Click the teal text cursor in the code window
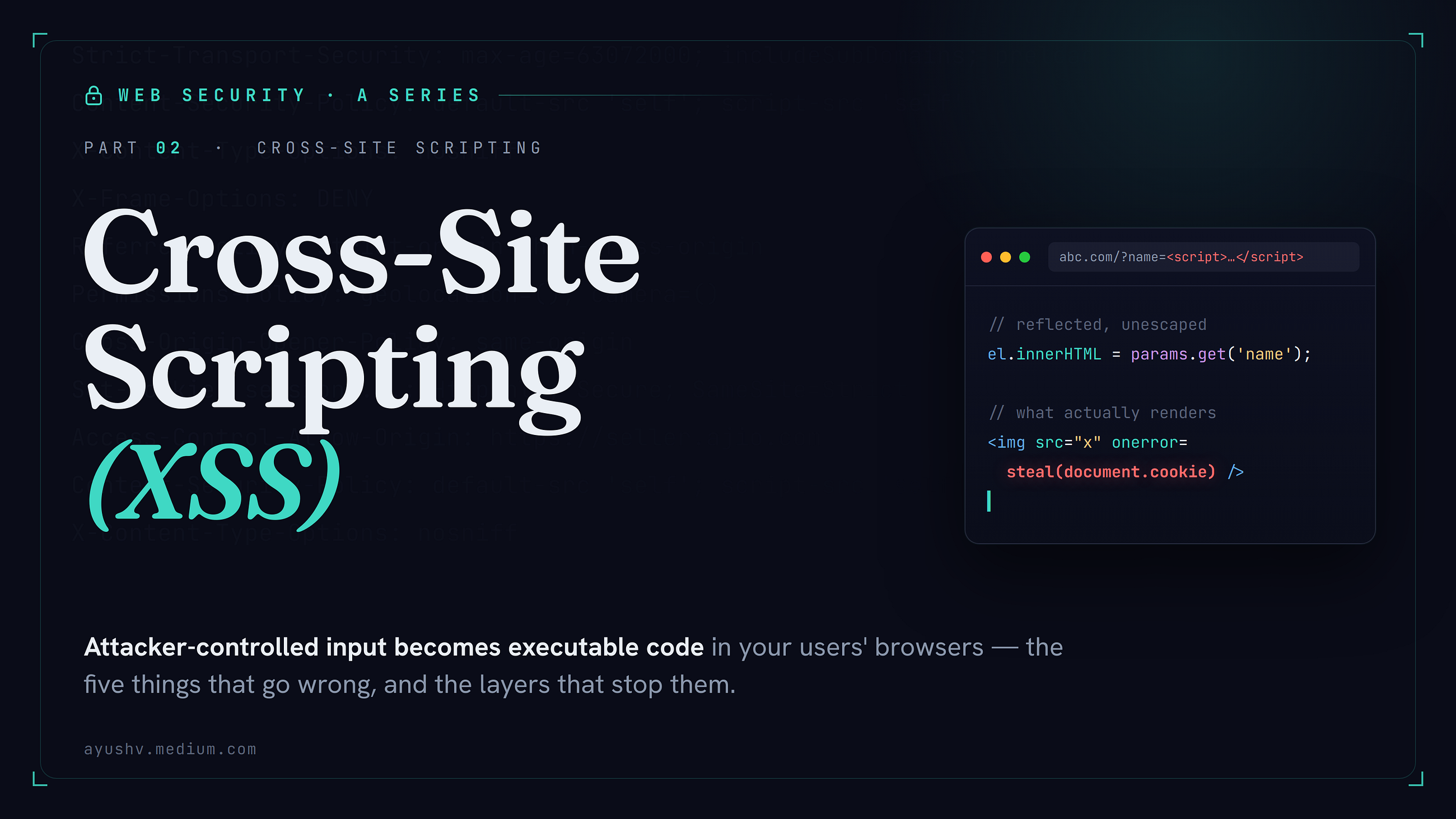 coord(988,502)
